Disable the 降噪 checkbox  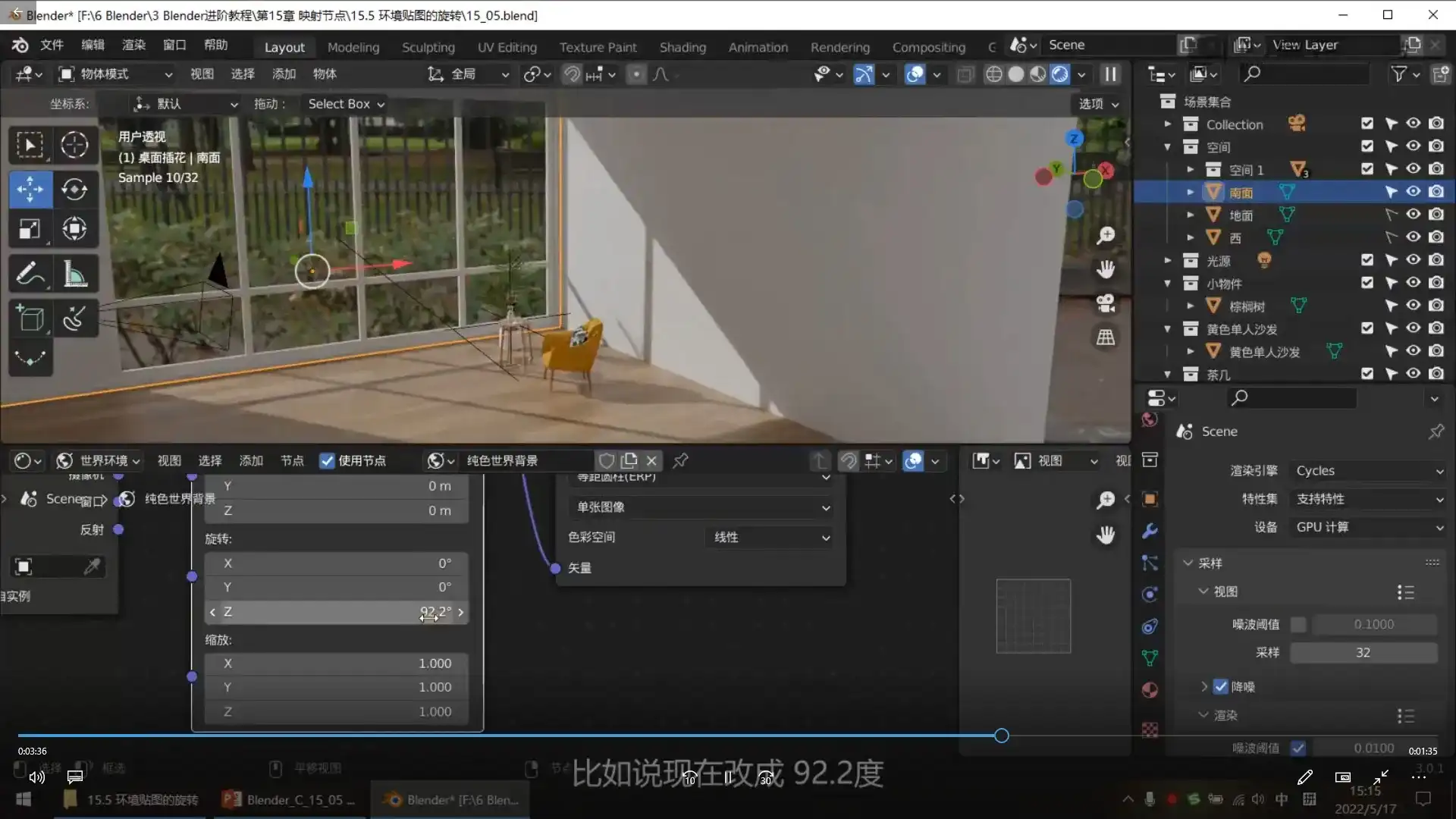tap(1220, 687)
